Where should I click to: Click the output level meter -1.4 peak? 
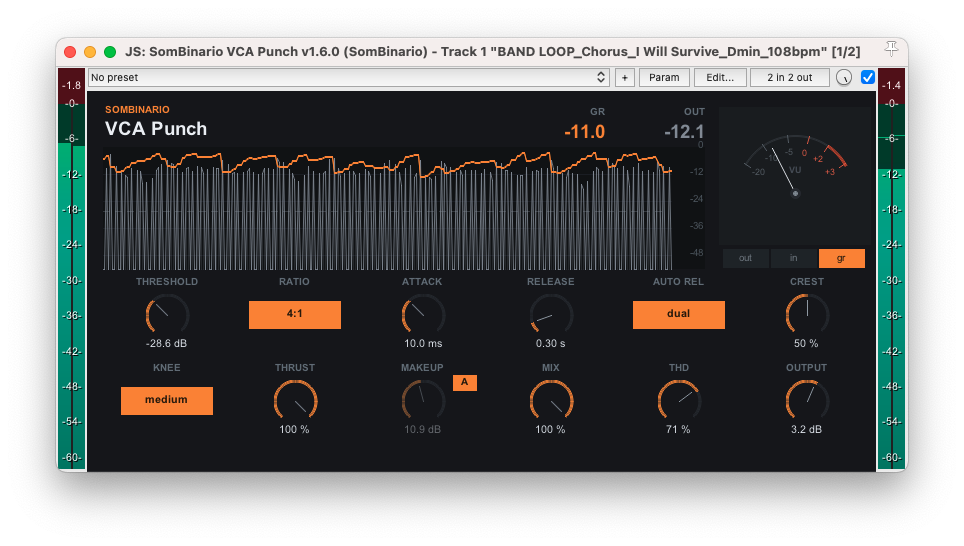point(891,85)
